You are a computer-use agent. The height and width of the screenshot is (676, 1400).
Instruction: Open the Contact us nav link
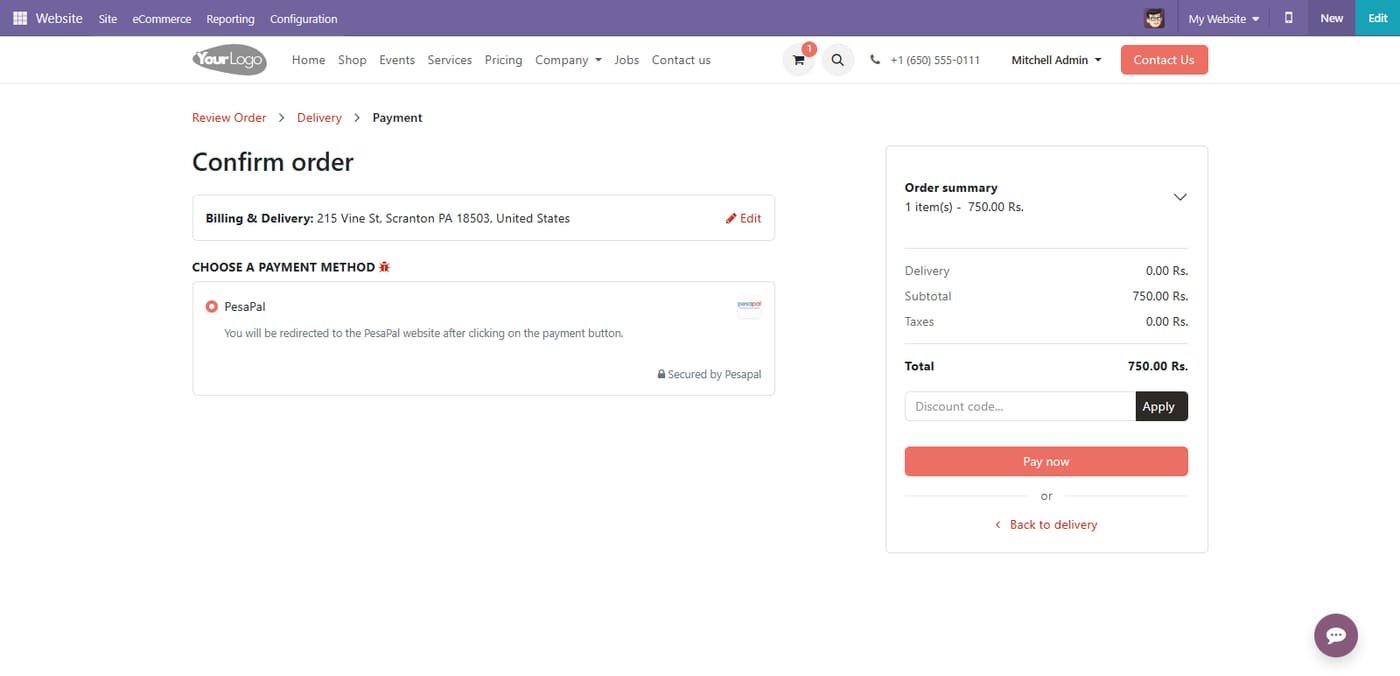click(x=681, y=60)
